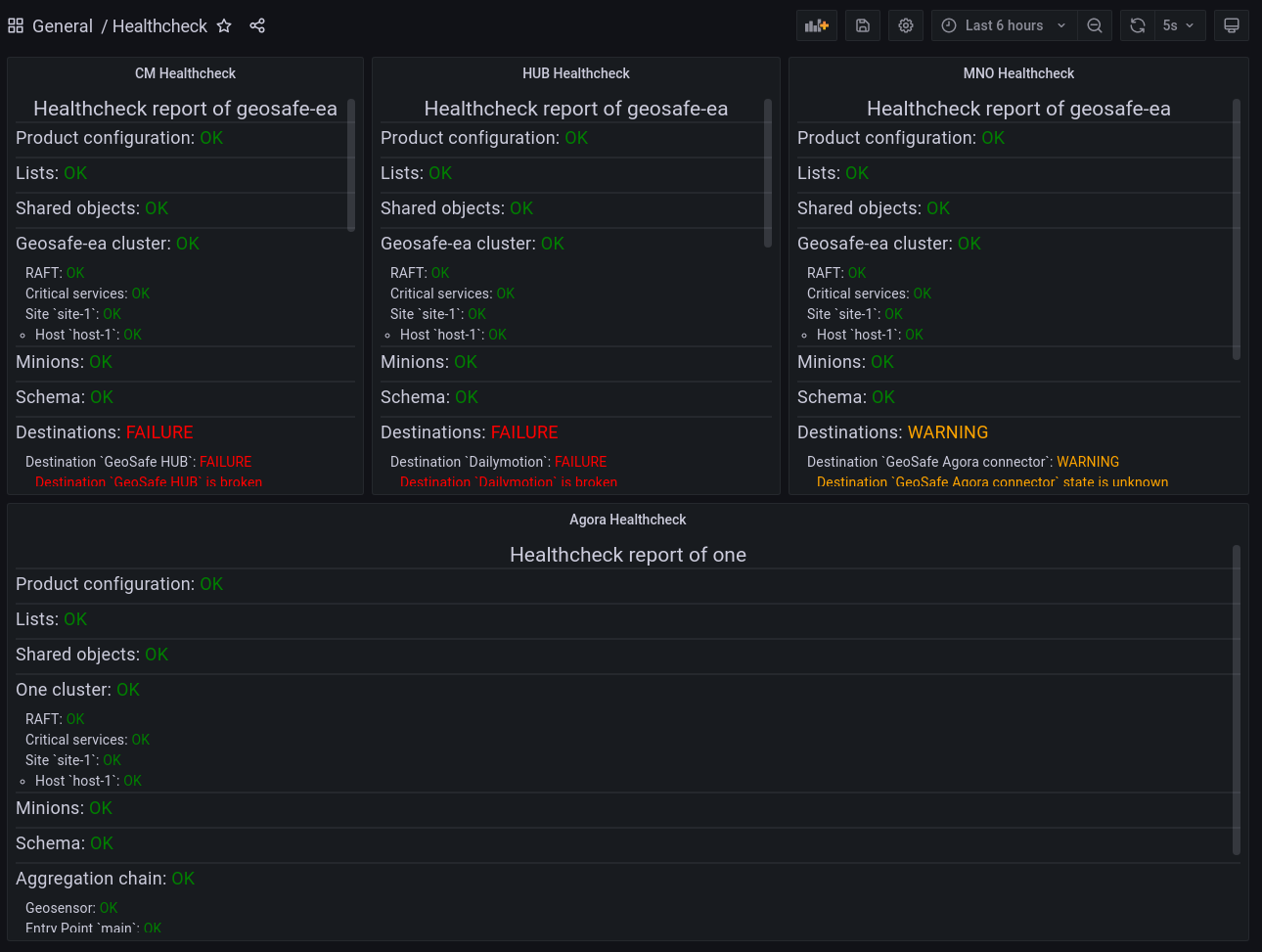Open the CM Healthcheck panel title menu
1262x952 pixels.
click(185, 73)
